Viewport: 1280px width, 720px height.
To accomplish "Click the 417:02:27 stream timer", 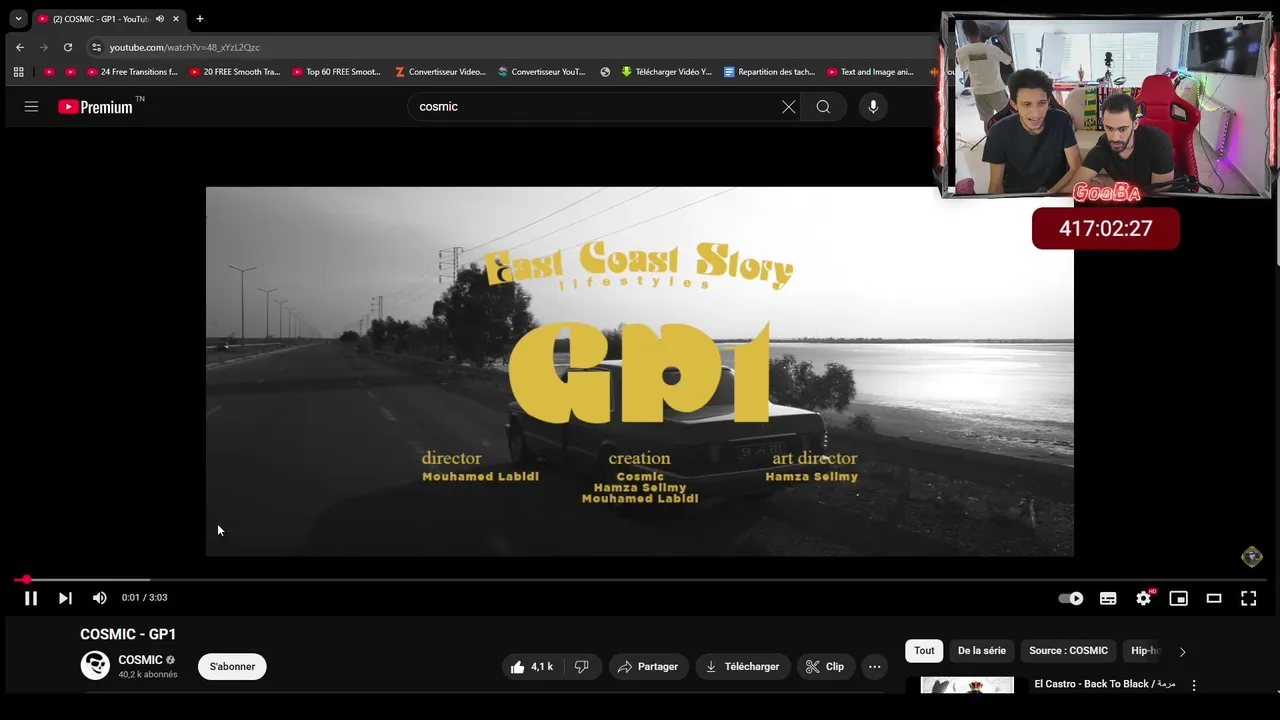I will (1106, 229).
